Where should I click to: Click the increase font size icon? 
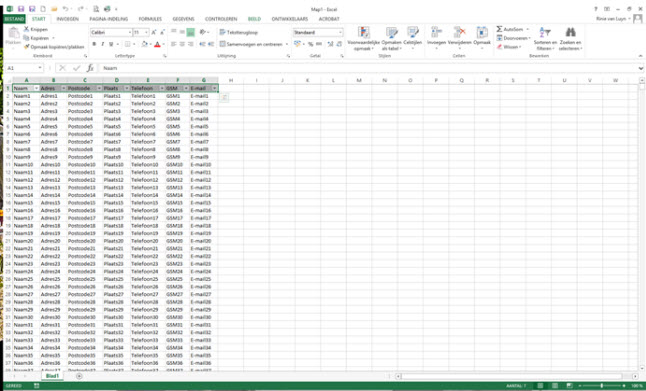[154, 32]
